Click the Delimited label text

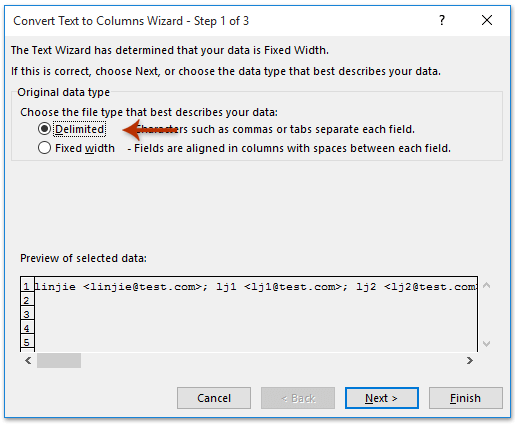pyautogui.click(x=80, y=129)
